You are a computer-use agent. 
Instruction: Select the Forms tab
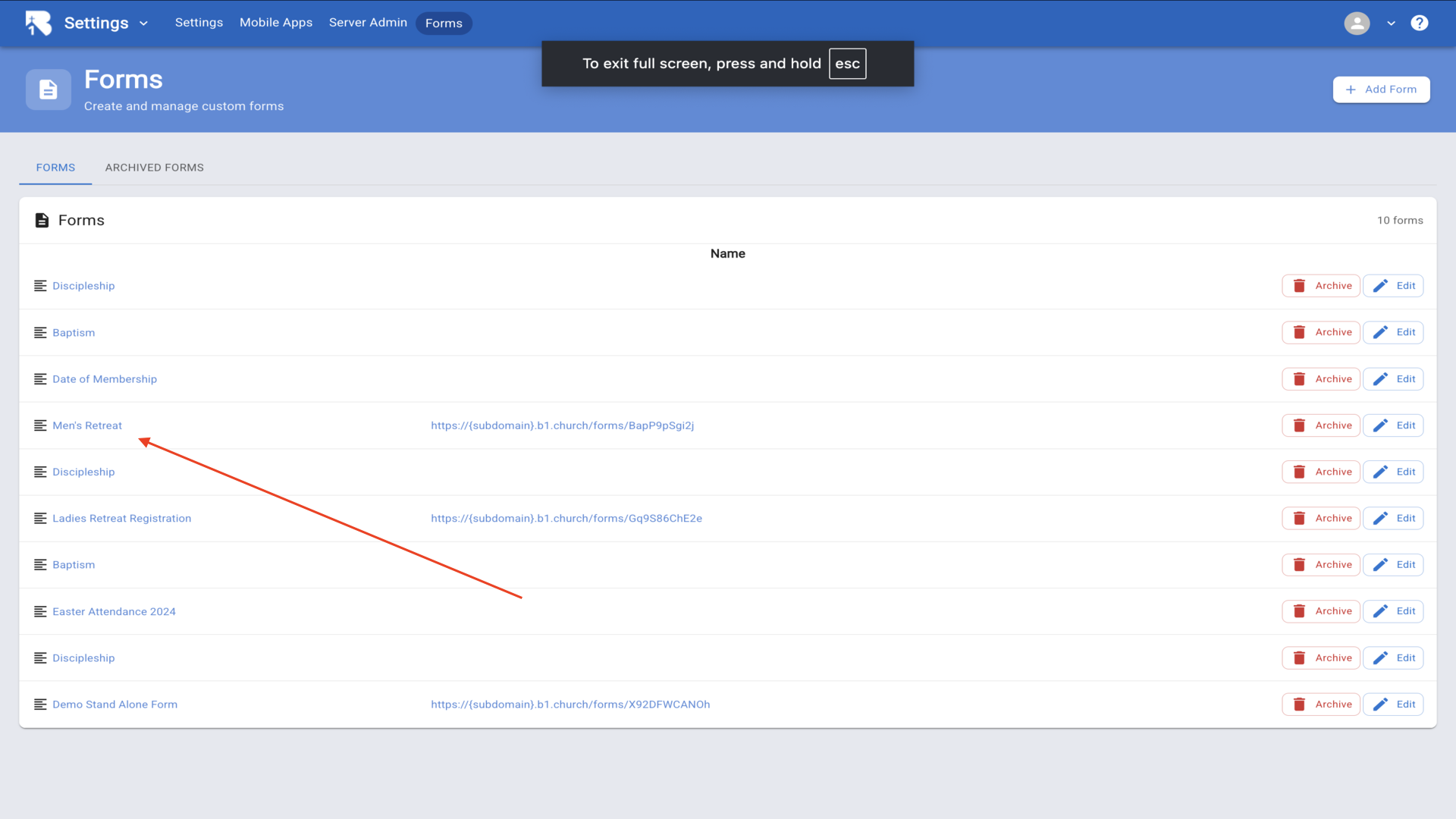click(55, 168)
